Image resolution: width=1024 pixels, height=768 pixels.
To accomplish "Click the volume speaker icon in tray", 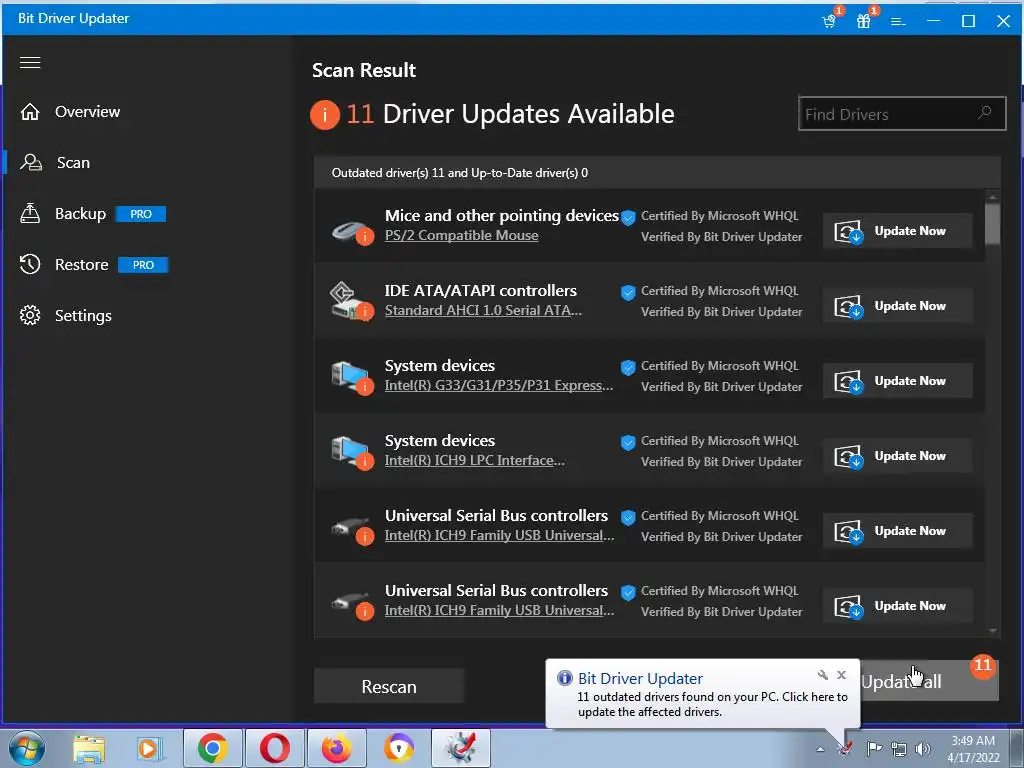I will click(x=923, y=748).
